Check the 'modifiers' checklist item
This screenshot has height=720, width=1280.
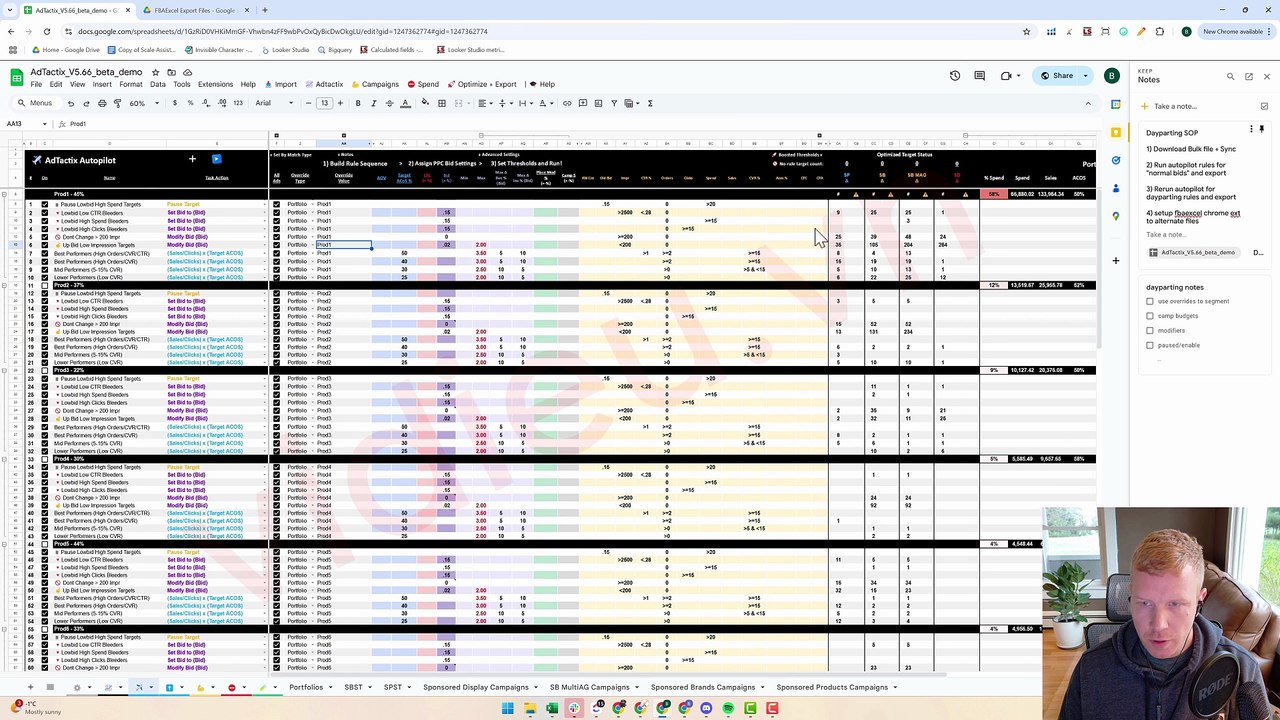[1150, 330]
